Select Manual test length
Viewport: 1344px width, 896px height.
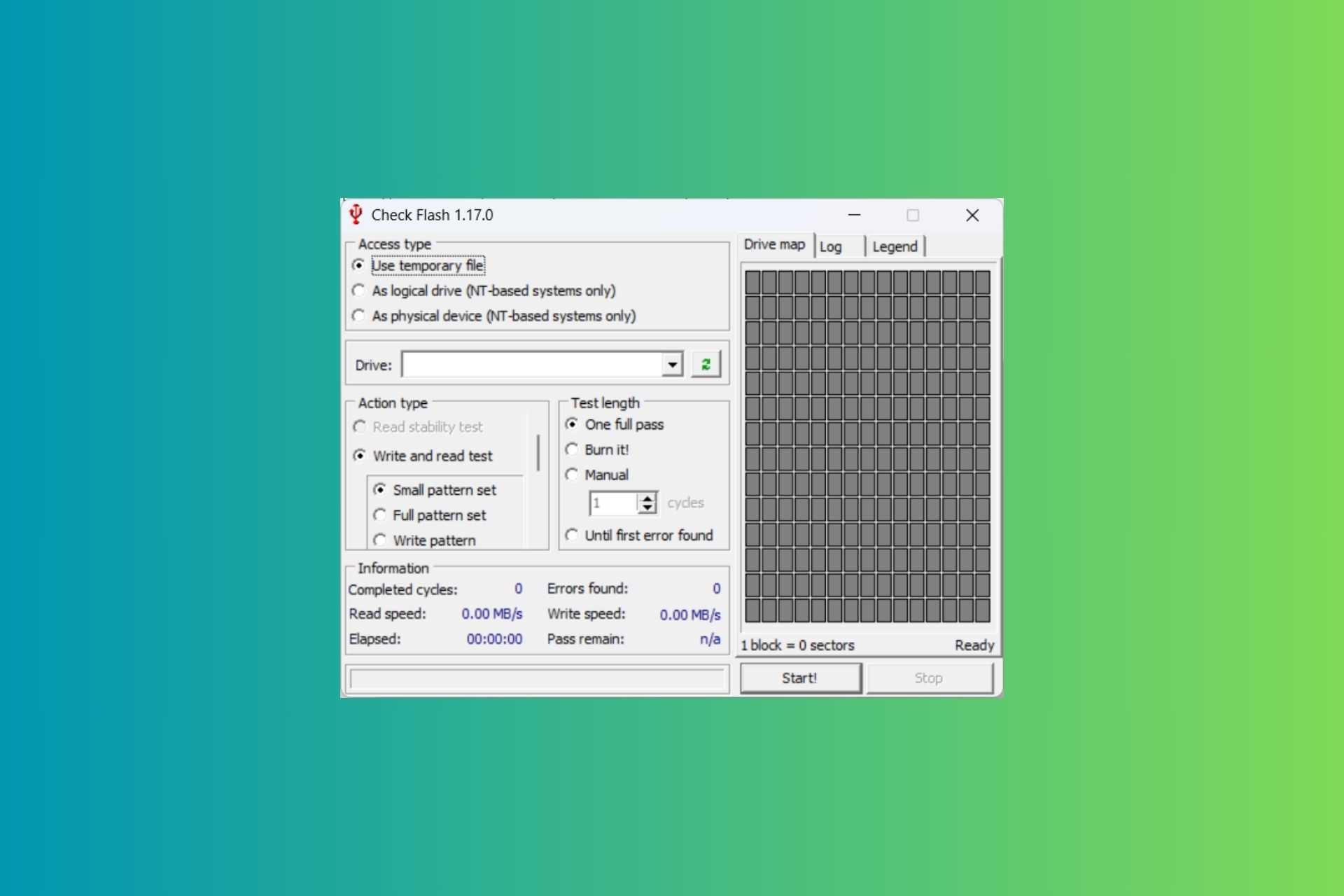(573, 475)
